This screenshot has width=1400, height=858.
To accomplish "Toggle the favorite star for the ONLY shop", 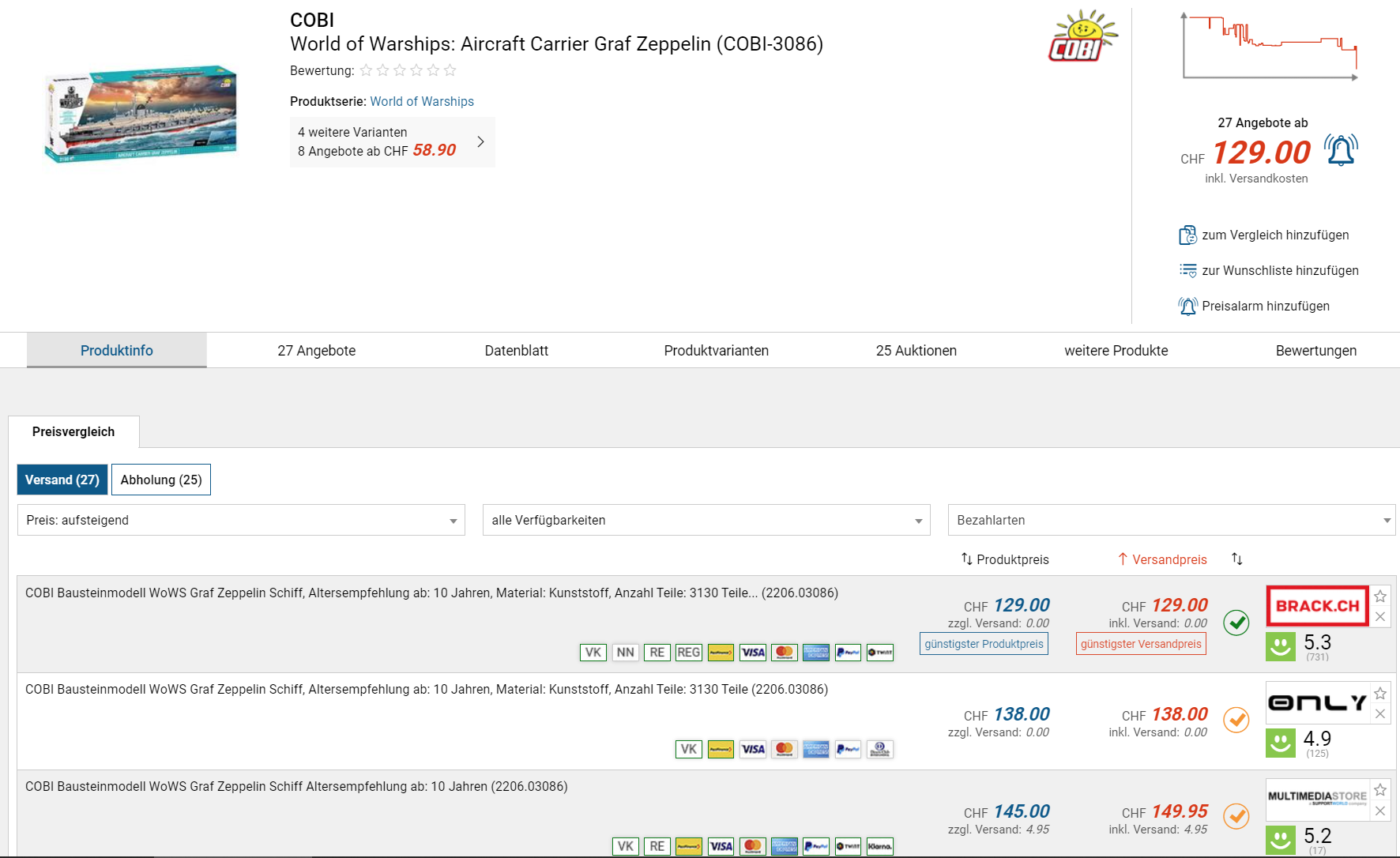I will 1380,694.
